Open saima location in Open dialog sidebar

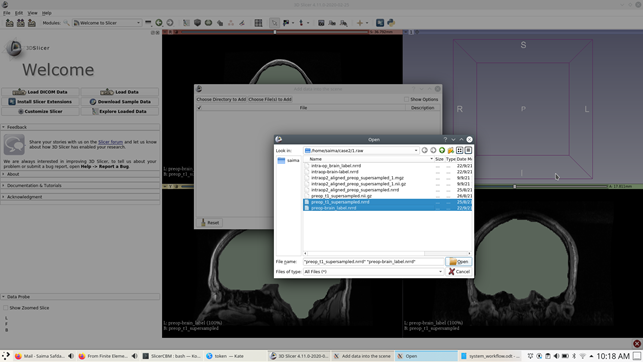coord(288,160)
